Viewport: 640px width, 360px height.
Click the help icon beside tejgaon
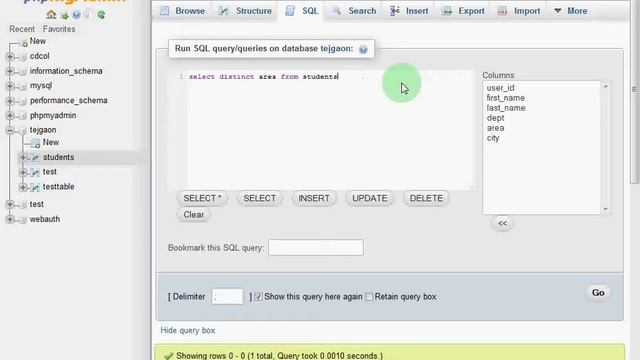tap(363, 49)
